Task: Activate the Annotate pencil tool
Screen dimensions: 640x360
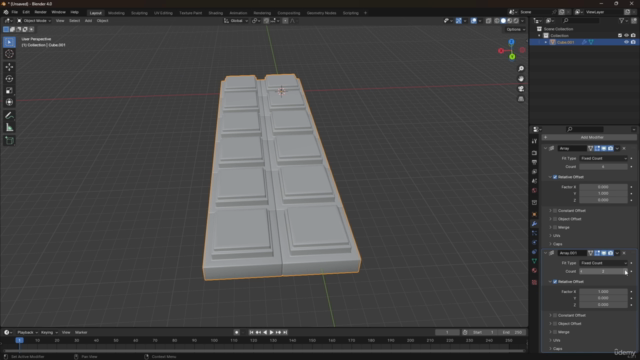Action: click(x=9, y=116)
